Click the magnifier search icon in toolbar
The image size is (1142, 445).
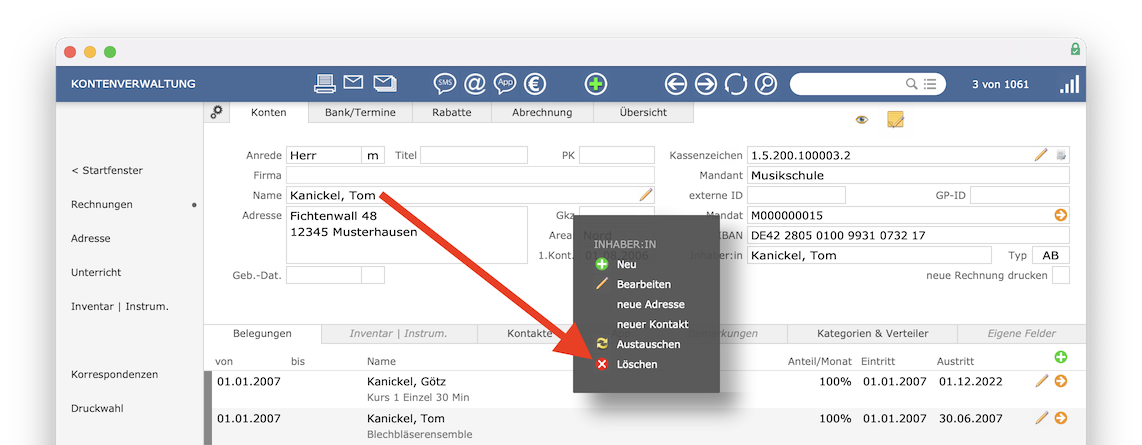(765, 84)
